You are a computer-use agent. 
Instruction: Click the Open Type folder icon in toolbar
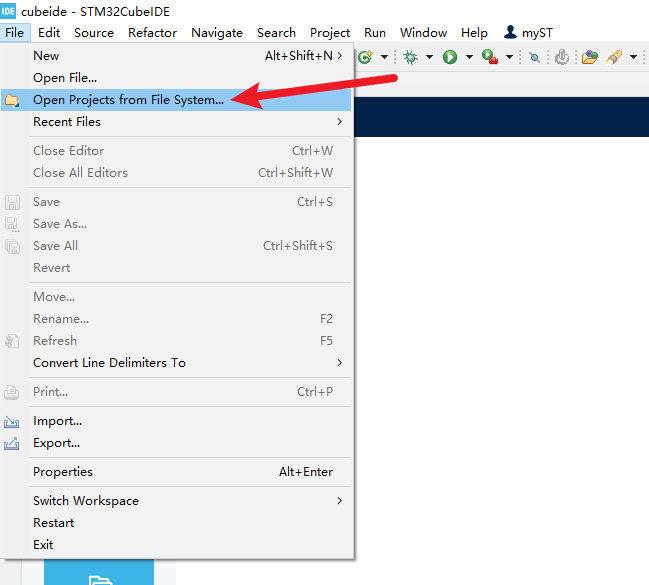[x=590, y=57]
